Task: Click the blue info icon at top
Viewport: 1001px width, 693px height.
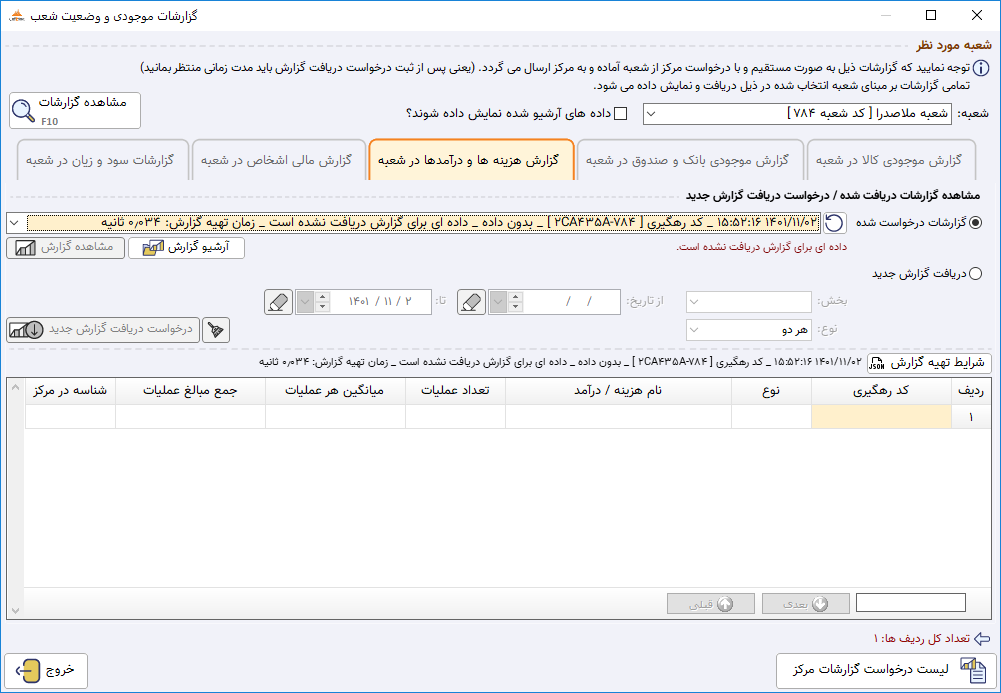Action: [981, 68]
